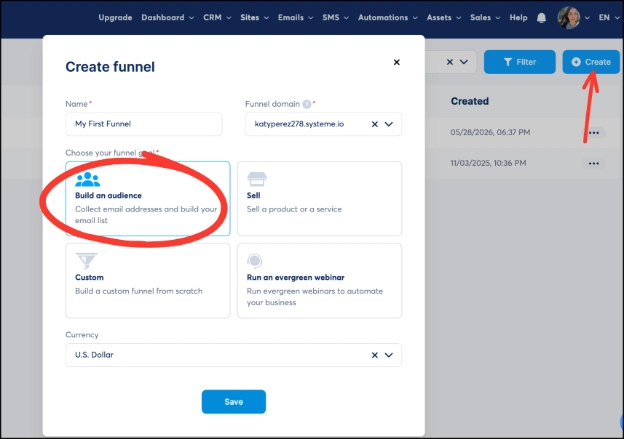Open the profile menu chevron
624x439 pixels.
point(587,18)
